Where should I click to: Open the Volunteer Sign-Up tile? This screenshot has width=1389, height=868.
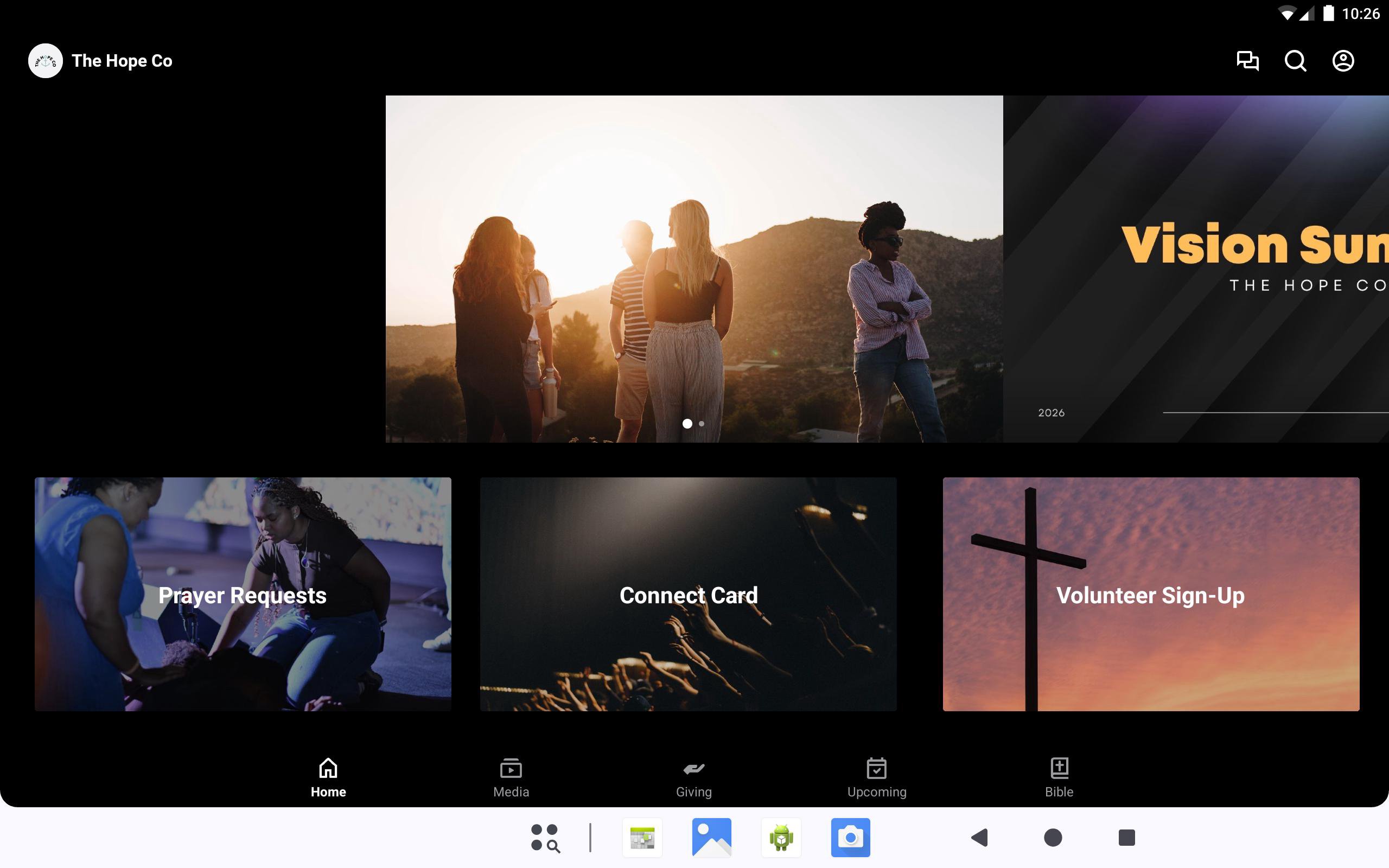[1151, 594]
